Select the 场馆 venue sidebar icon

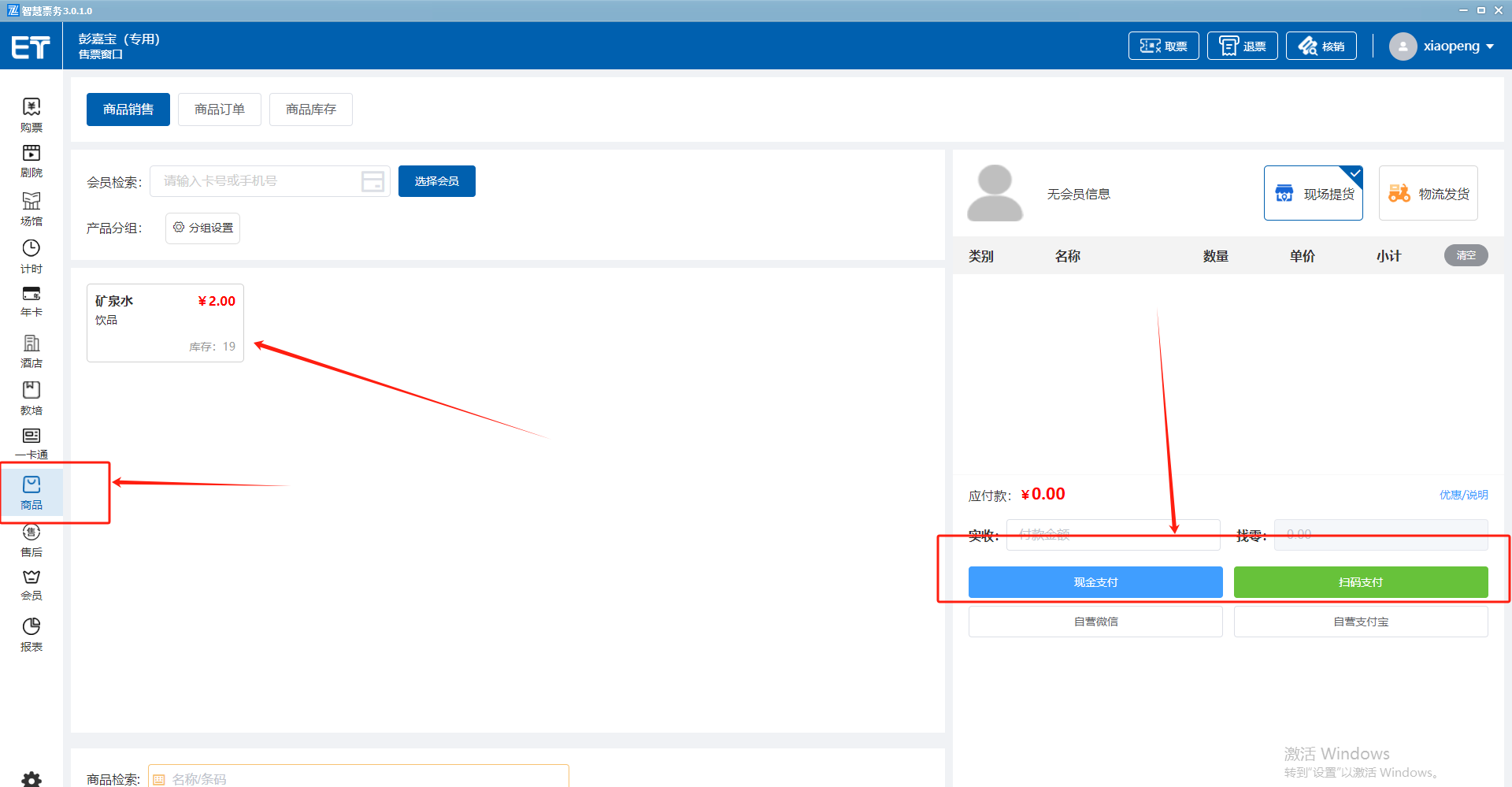click(31, 209)
